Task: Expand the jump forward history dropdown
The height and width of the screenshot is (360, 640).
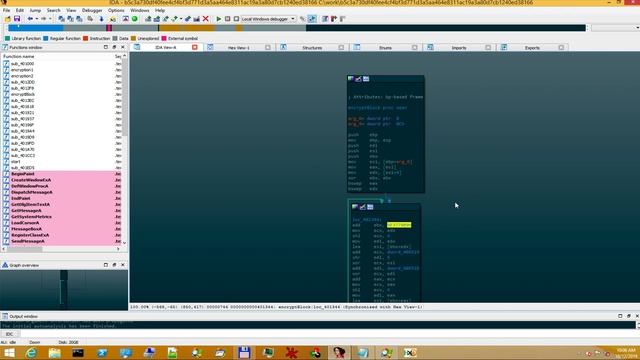Action: 50,19
